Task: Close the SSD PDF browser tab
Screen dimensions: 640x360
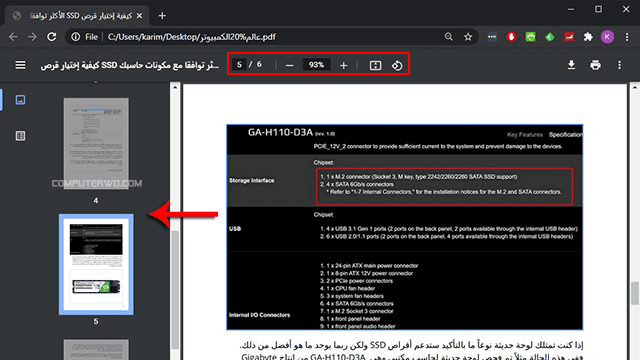Action: tap(140, 16)
